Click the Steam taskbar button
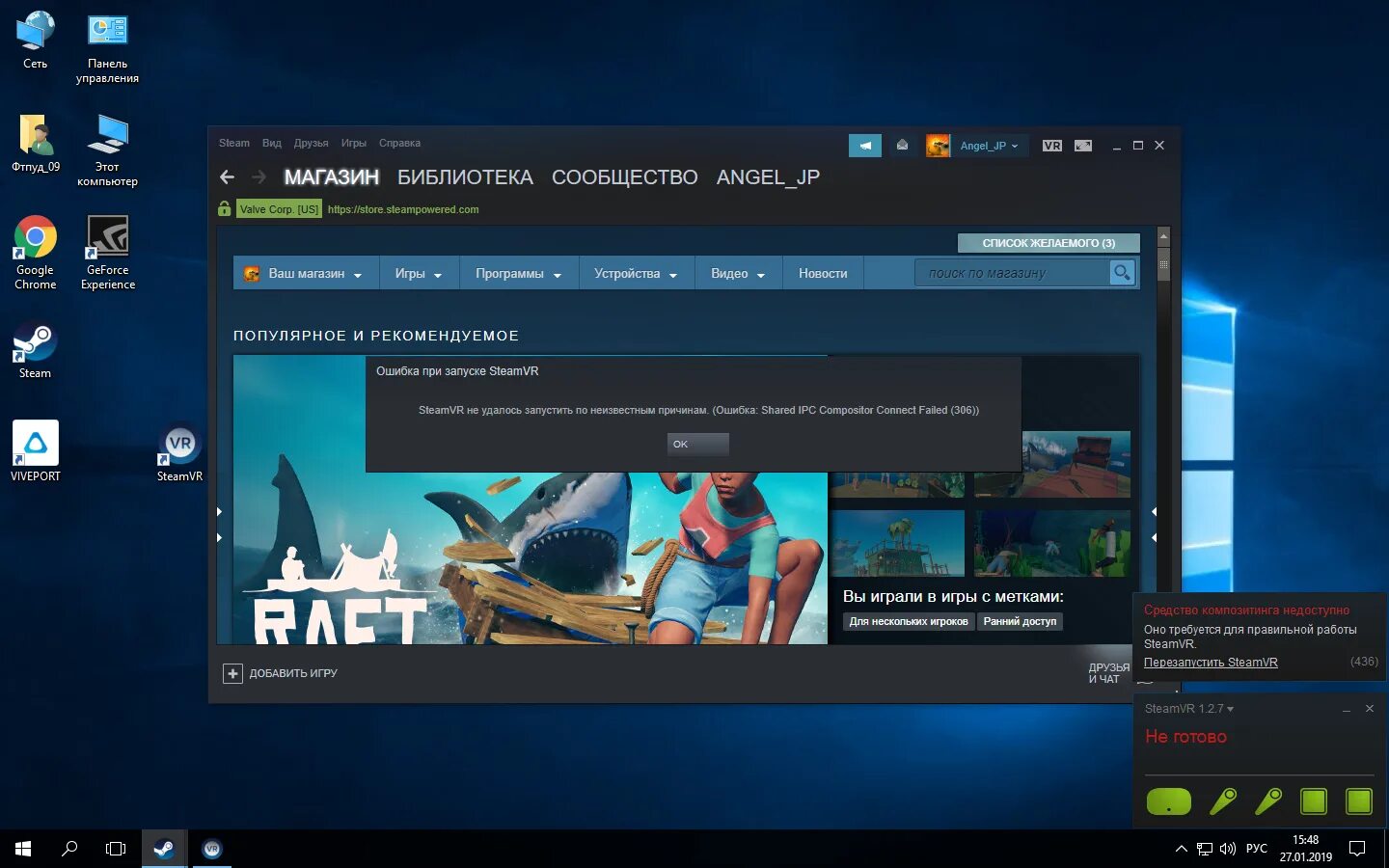 163,849
